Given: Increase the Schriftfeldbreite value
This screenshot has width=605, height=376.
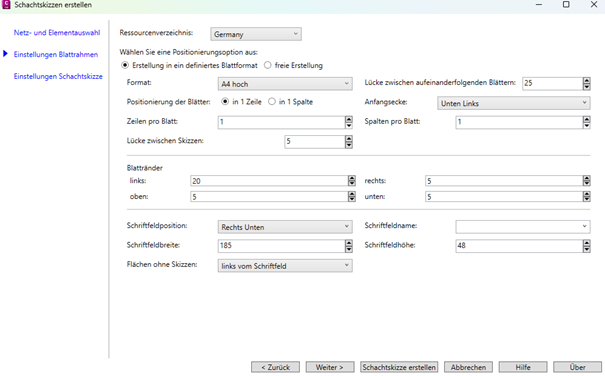Looking at the screenshot, I should pyautogui.click(x=349, y=243).
